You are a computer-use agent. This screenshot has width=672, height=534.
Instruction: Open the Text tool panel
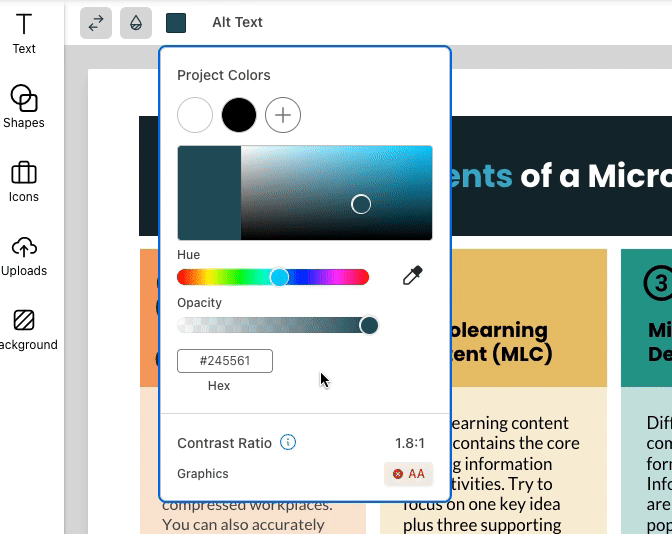(24, 33)
